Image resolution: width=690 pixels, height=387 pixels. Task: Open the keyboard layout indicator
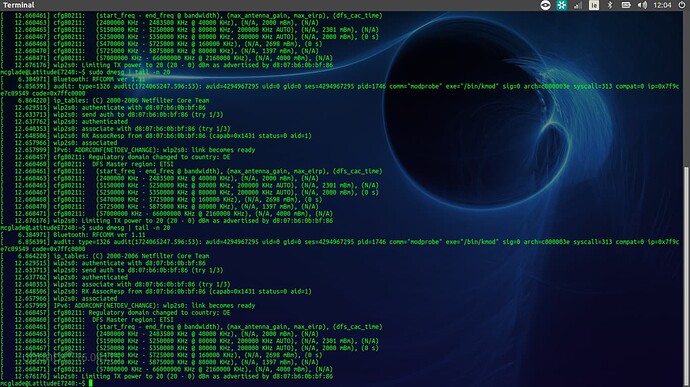coord(594,5)
